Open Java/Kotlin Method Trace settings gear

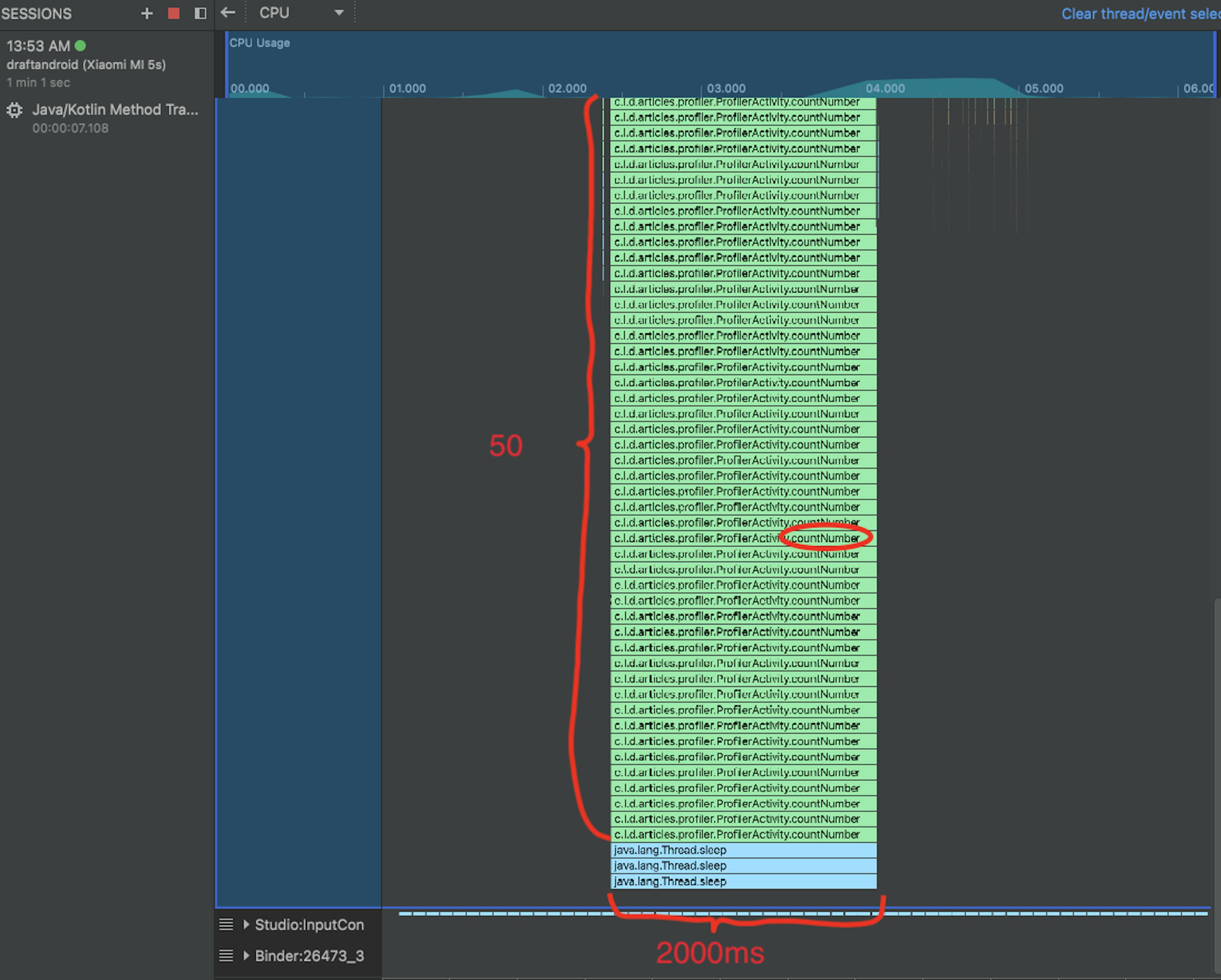click(14, 110)
